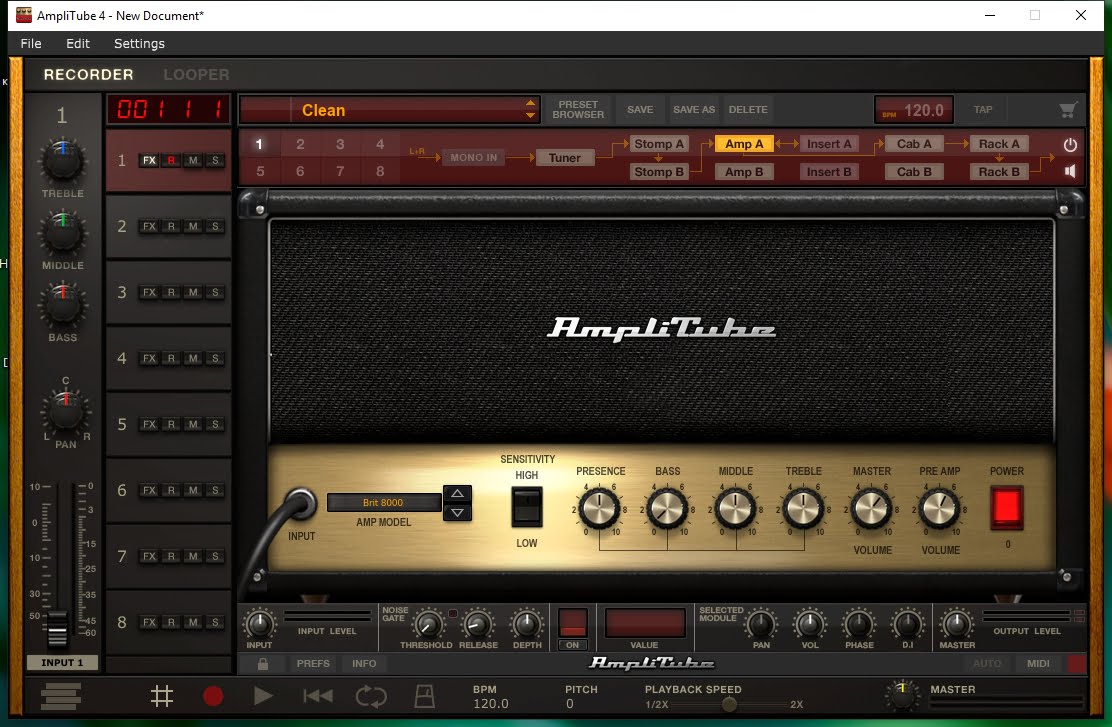Start playback with the play button

click(x=263, y=696)
